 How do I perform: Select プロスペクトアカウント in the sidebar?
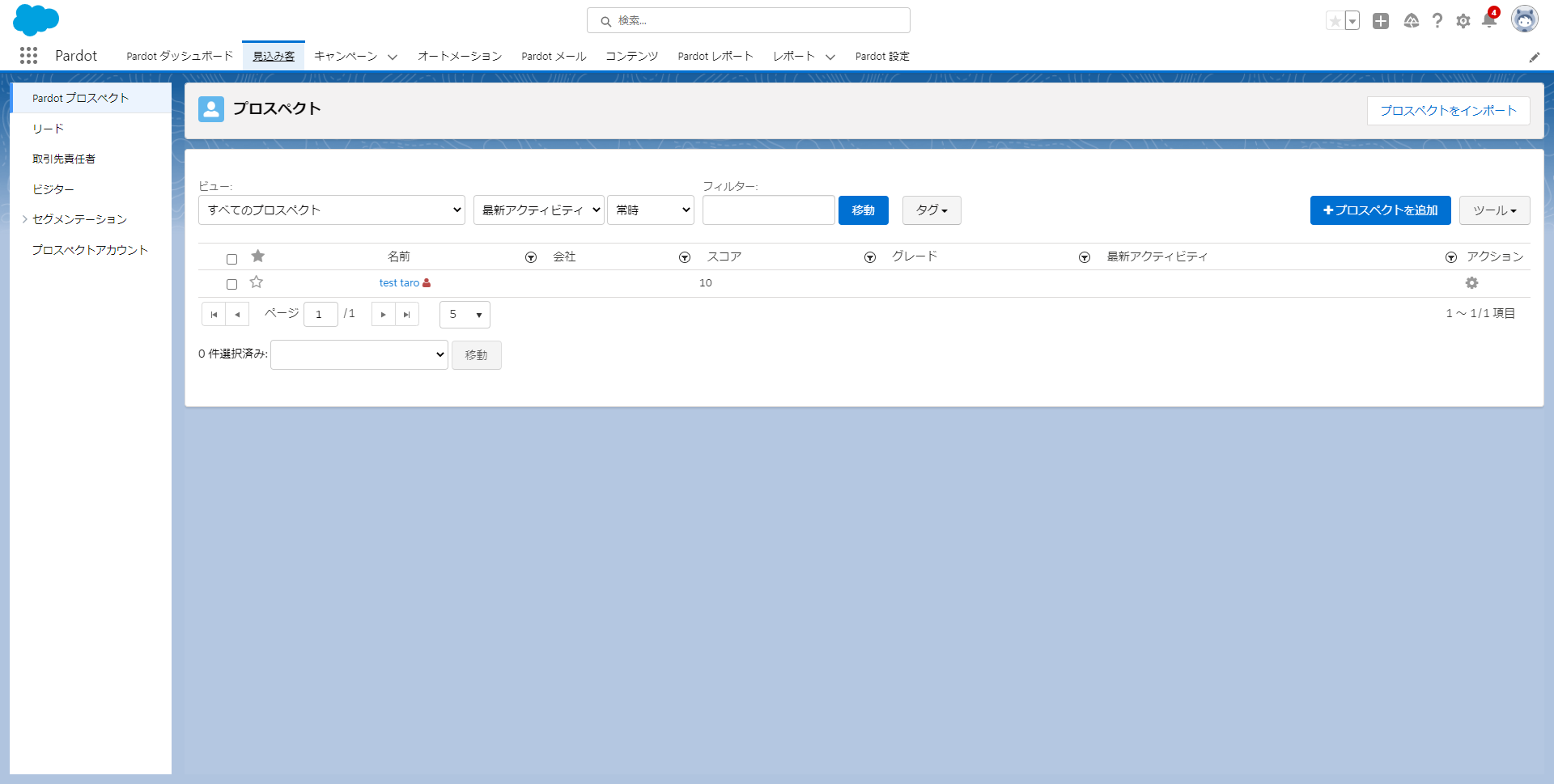click(x=91, y=250)
